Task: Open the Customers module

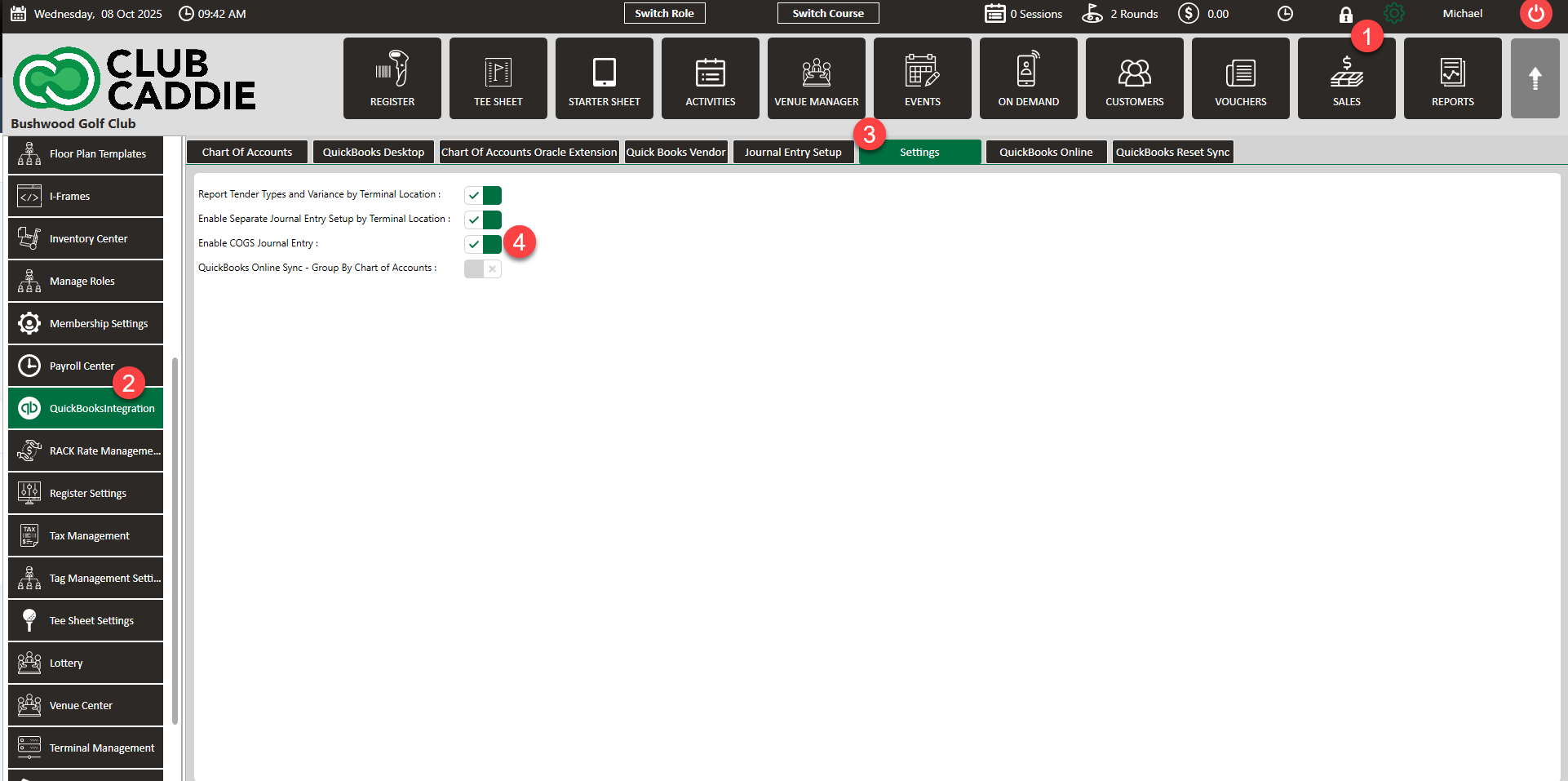Action: 1135,78
